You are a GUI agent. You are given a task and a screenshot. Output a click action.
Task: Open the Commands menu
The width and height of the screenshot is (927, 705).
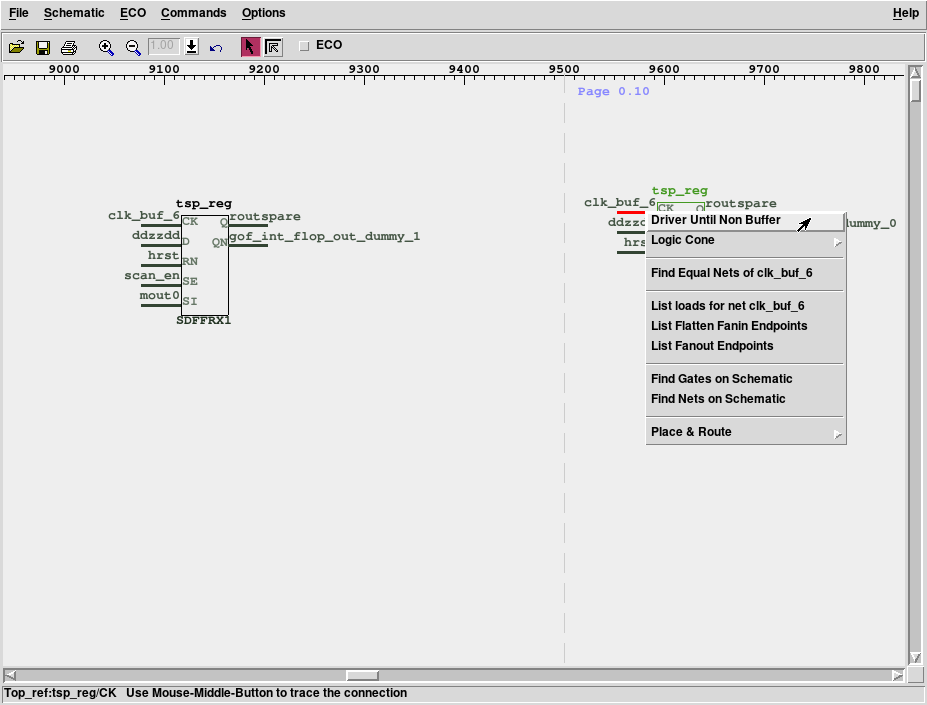click(193, 13)
